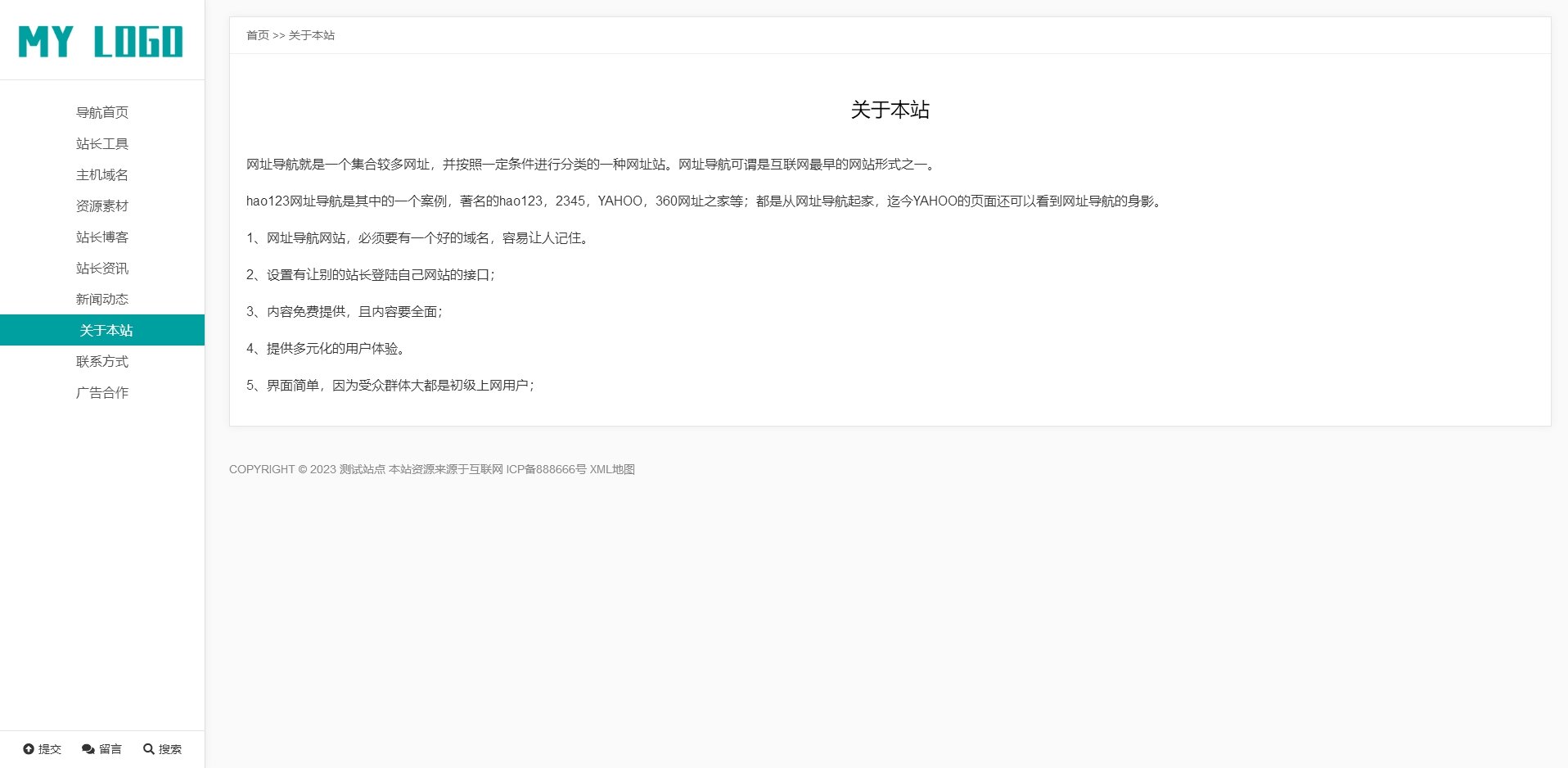1568x768 pixels.
Task: Open 导航首页 in the sidebar
Action: click(x=101, y=112)
